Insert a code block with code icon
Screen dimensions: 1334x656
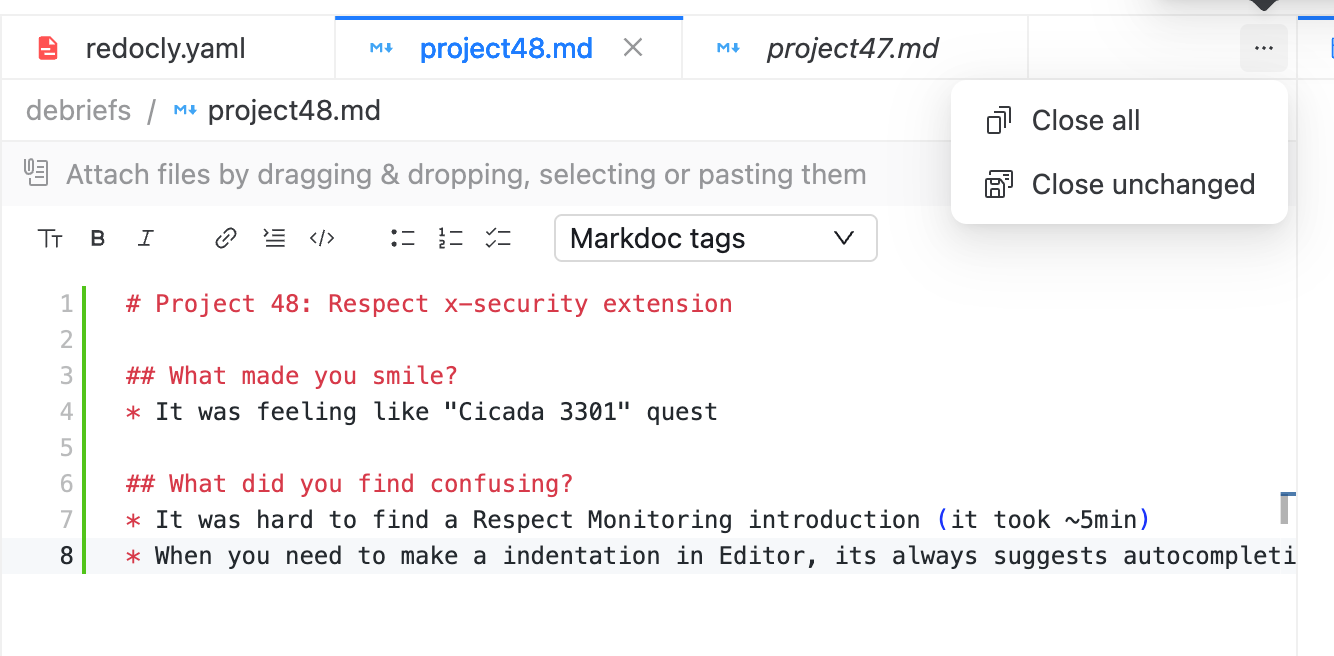[322, 238]
